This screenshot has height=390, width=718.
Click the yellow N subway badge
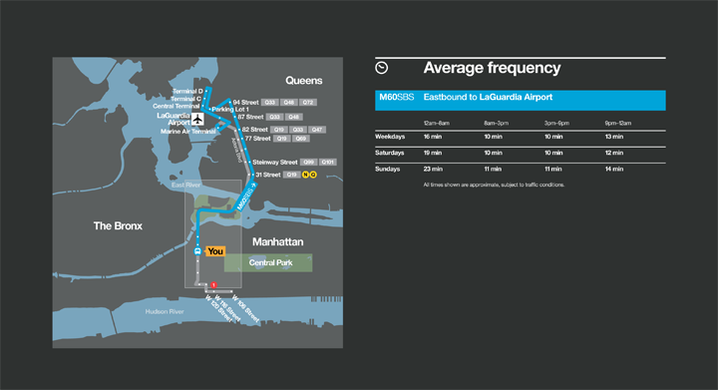305,174
